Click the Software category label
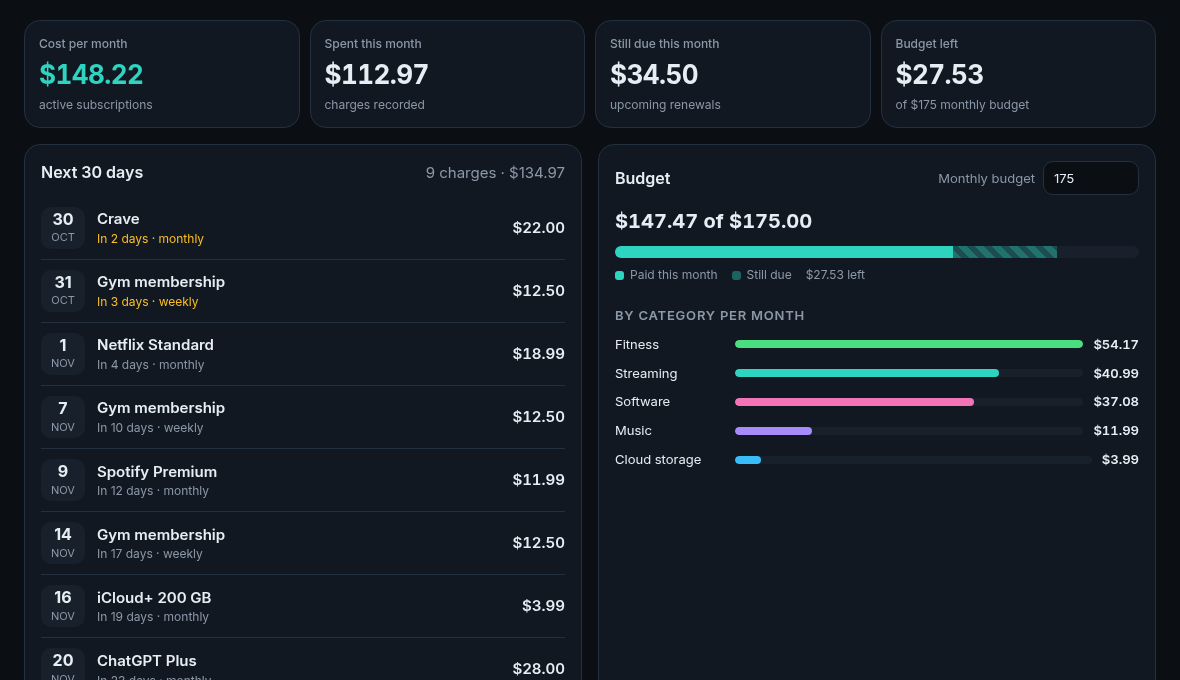This screenshot has height=680, width=1180. click(x=642, y=402)
